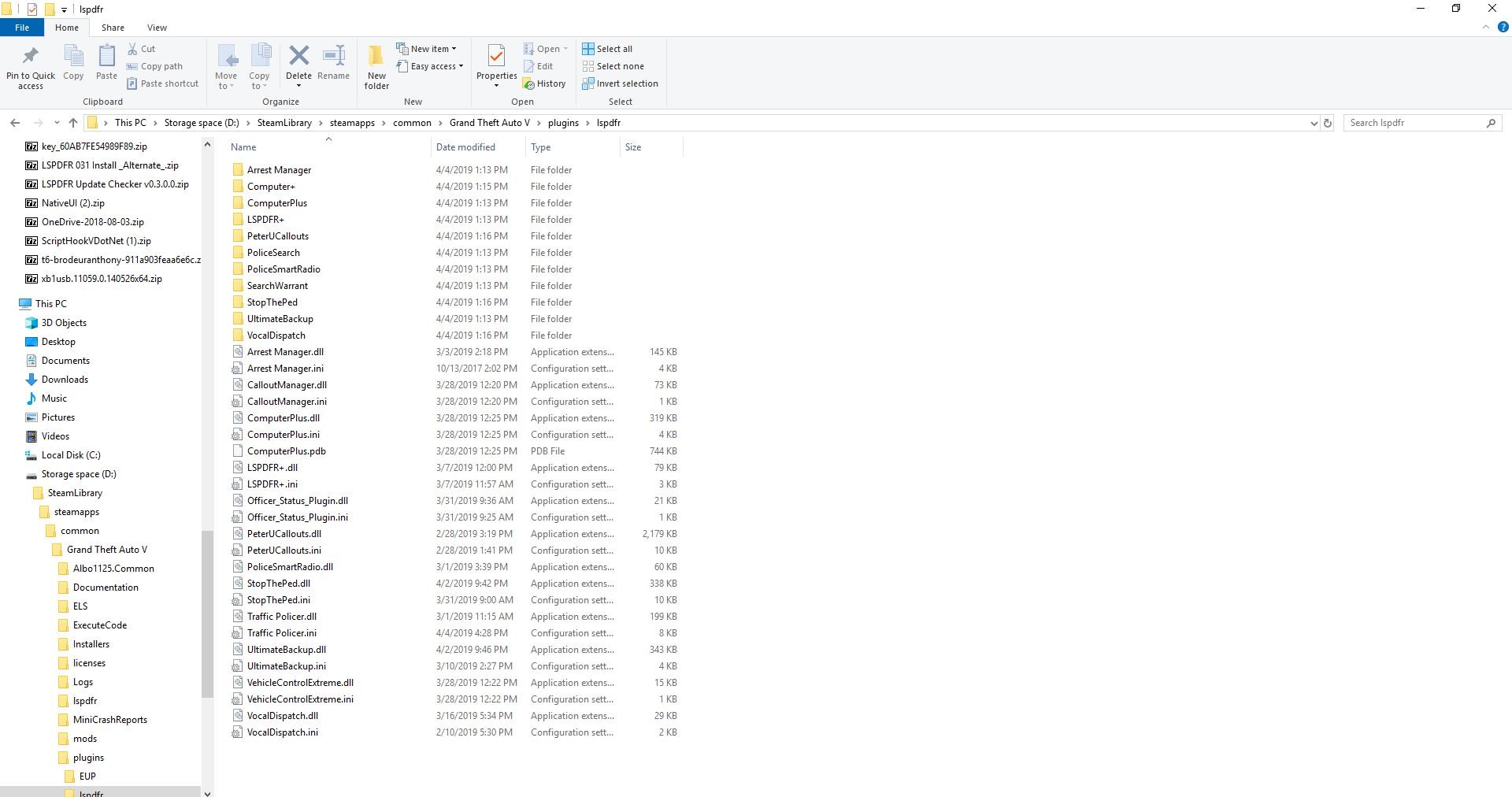1512x797 pixels.
Task: Click the search magnifier icon
Action: [1491, 123]
